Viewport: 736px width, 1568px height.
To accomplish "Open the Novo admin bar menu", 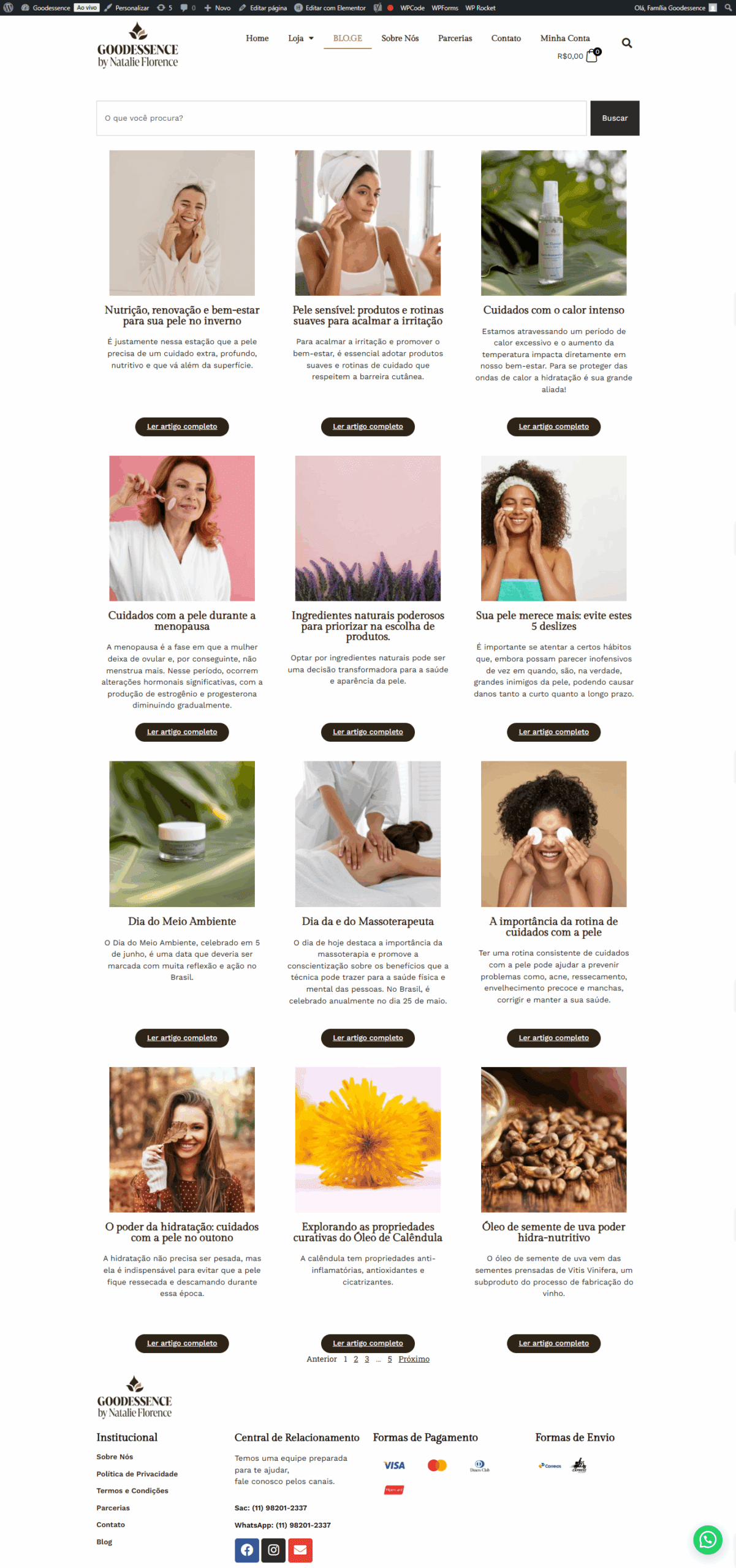I will point(217,7).
